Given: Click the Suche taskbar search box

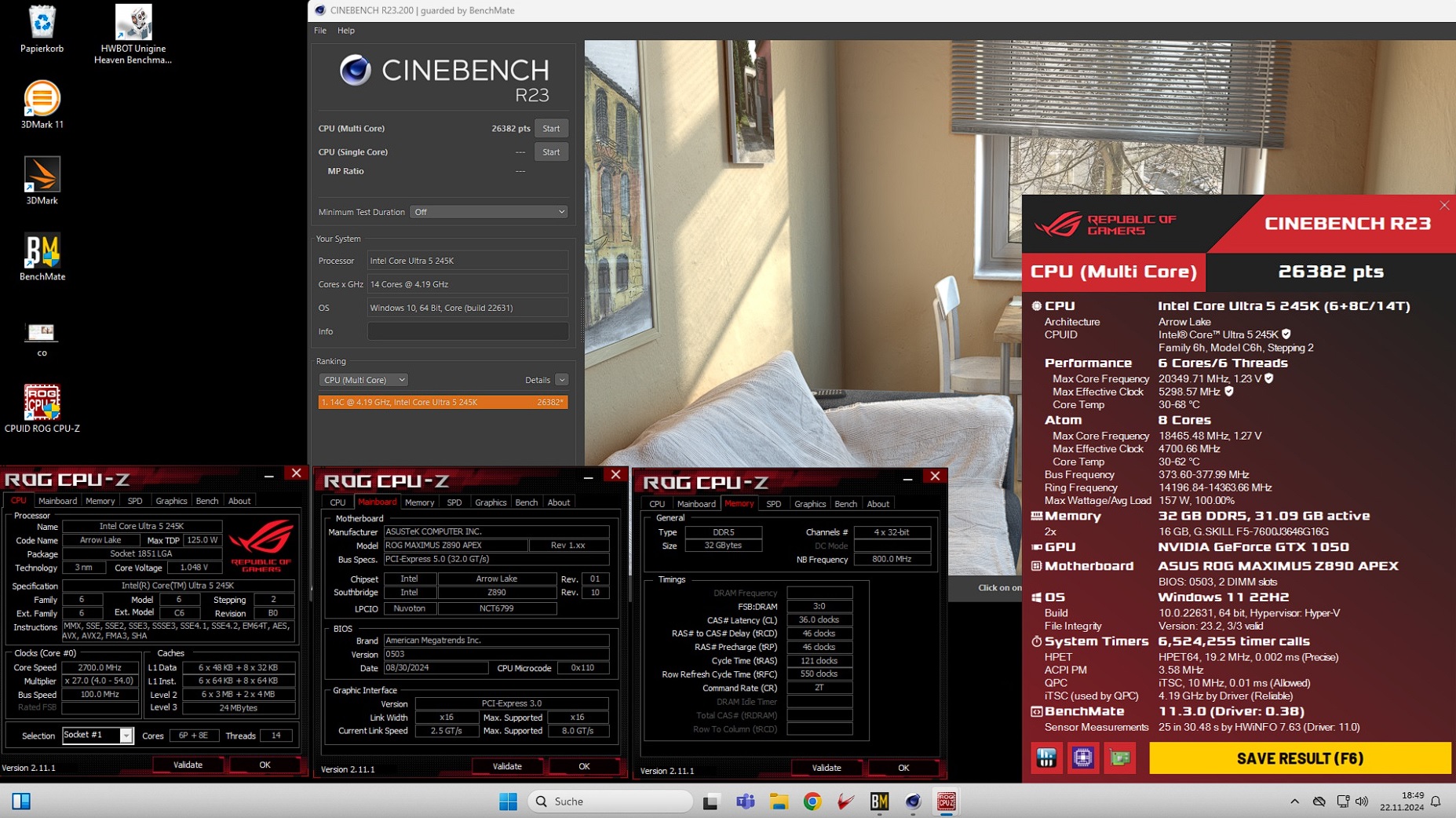Looking at the screenshot, I should (611, 802).
